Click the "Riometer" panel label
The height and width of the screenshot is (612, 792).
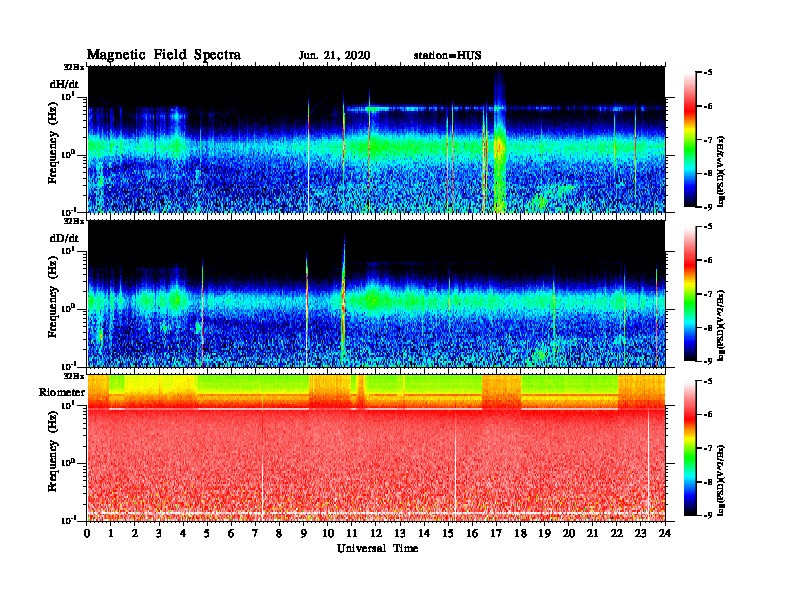pos(62,392)
